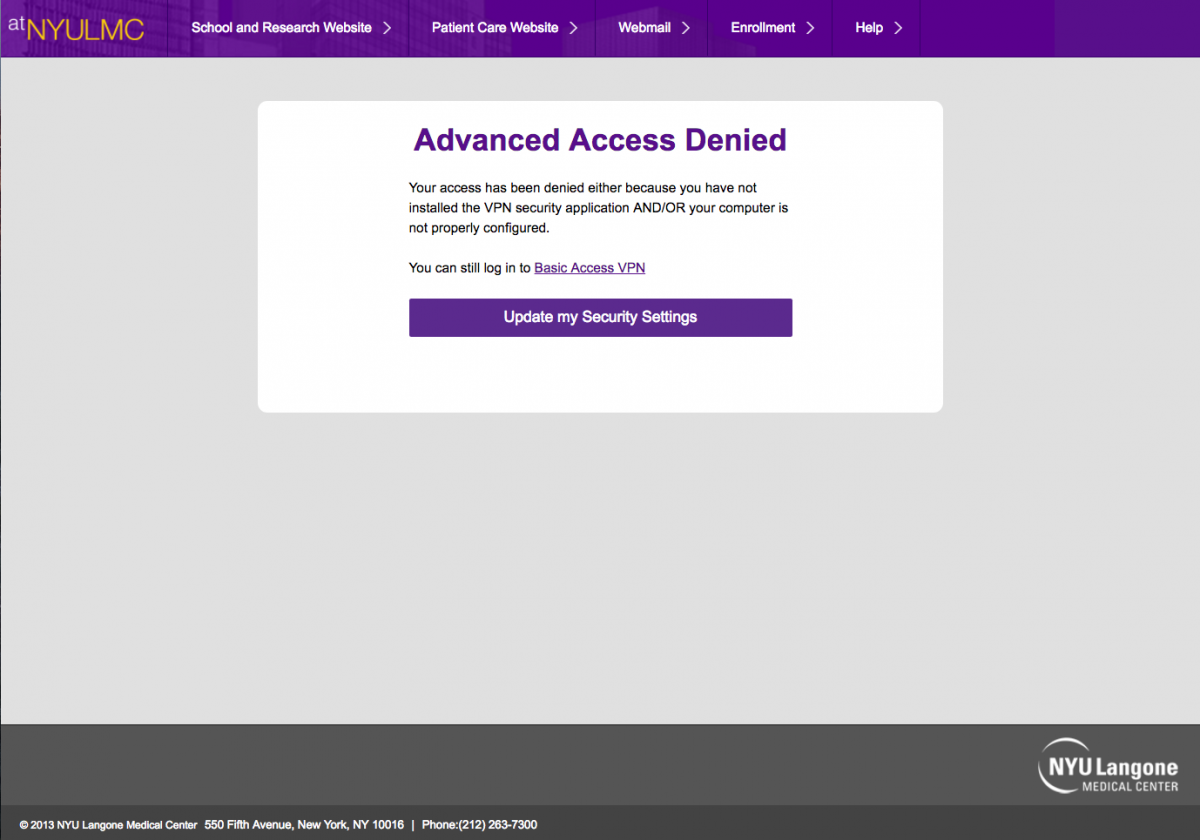Open Patient Care Website menu item
This screenshot has height=840, width=1200.
[495, 28]
